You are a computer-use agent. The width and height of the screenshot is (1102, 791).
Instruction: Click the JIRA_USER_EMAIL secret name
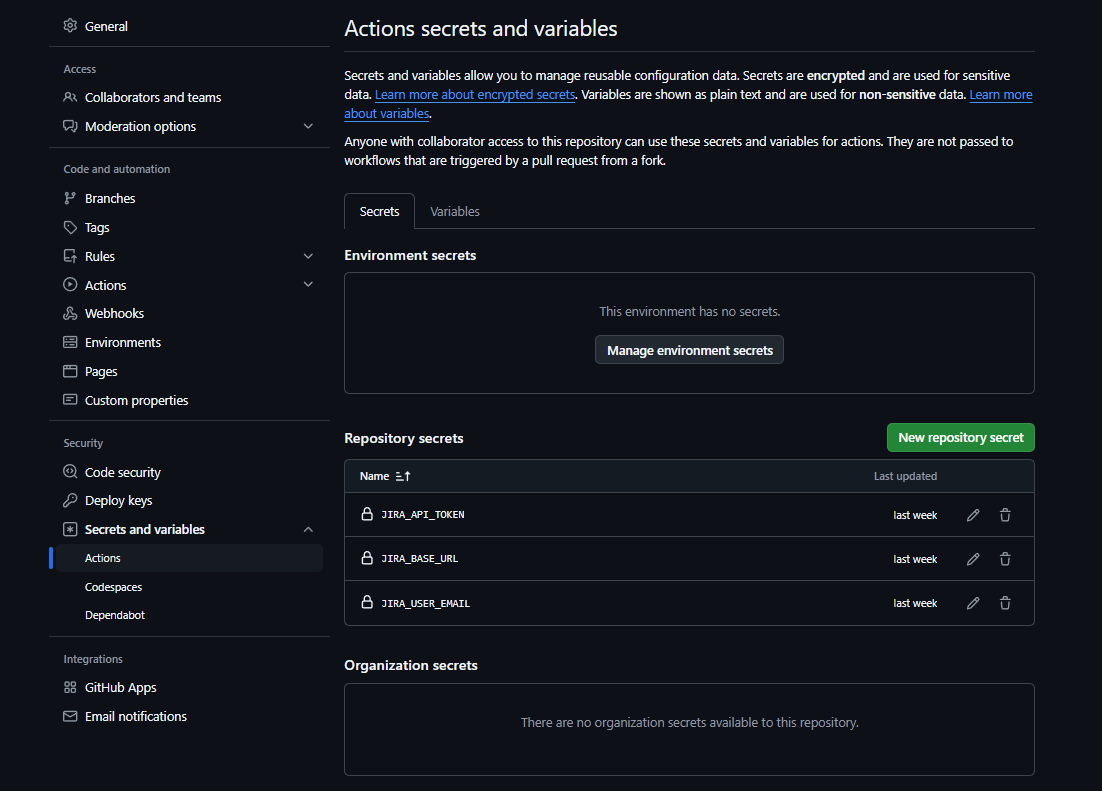click(425, 603)
